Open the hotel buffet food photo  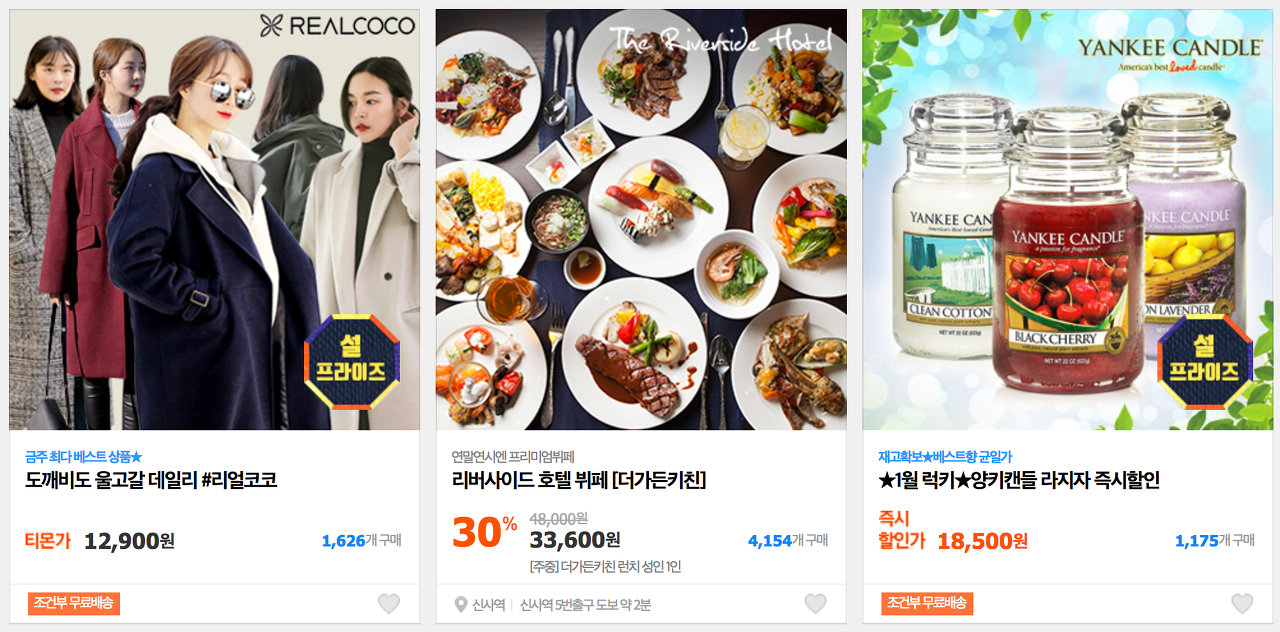641,220
